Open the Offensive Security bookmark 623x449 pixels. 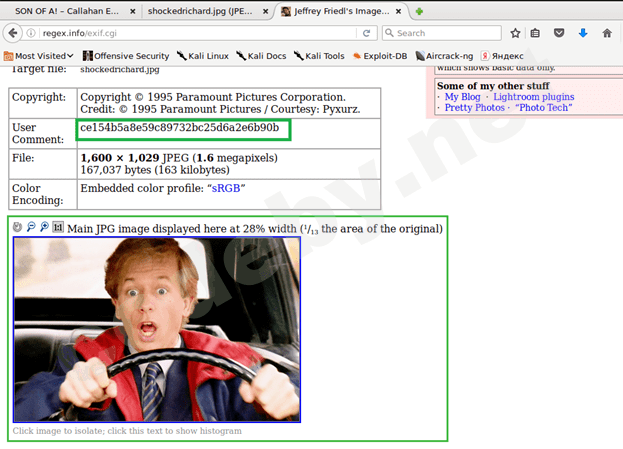tap(126, 56)
